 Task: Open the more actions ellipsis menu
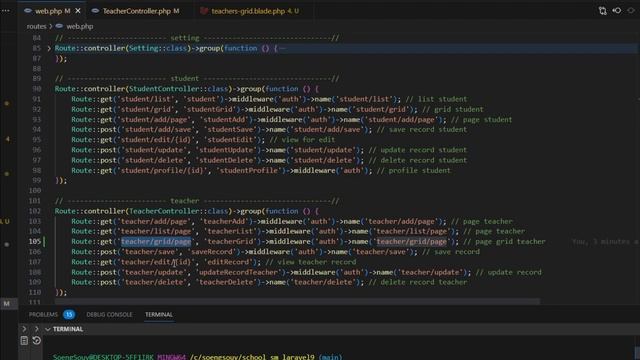point(6,11)
